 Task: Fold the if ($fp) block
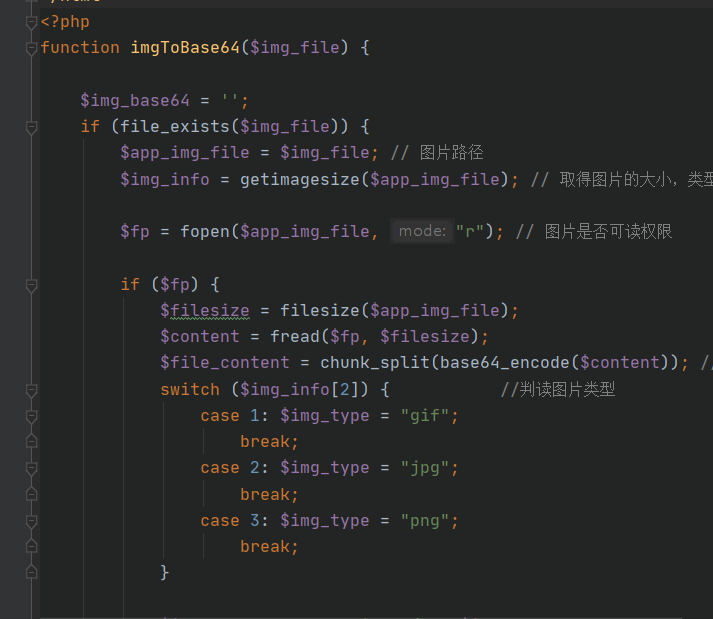click(x=31, y=285)
